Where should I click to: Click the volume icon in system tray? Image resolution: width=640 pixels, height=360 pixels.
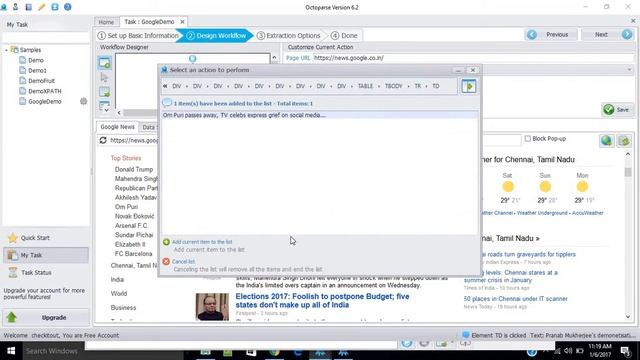(568, 351)
